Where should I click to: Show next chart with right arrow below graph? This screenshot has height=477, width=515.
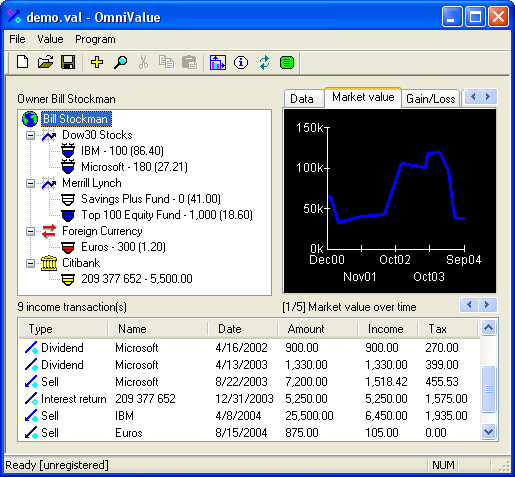click(x=487, y=305)
